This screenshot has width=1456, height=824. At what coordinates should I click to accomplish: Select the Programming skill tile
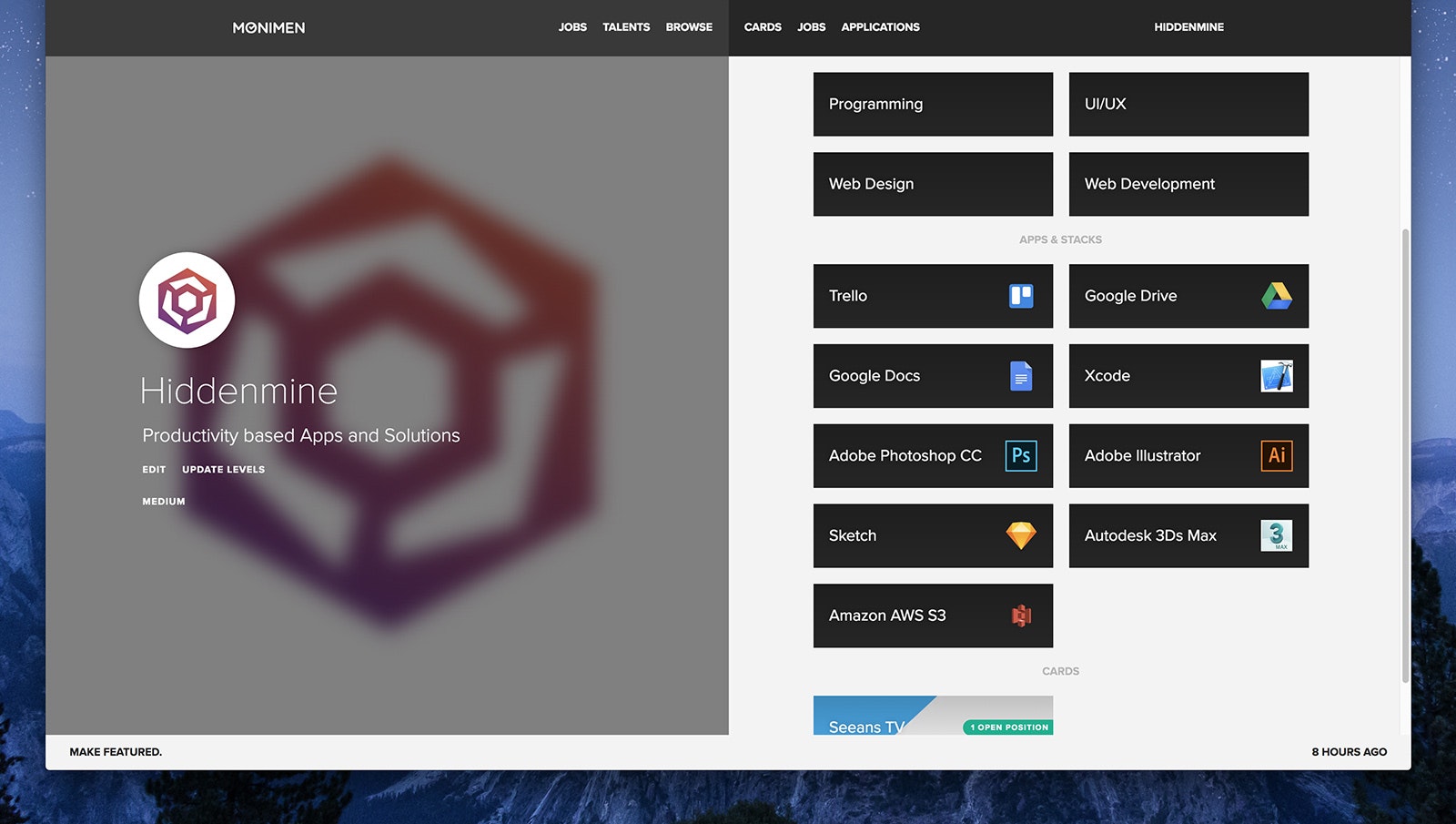[933, 105]
